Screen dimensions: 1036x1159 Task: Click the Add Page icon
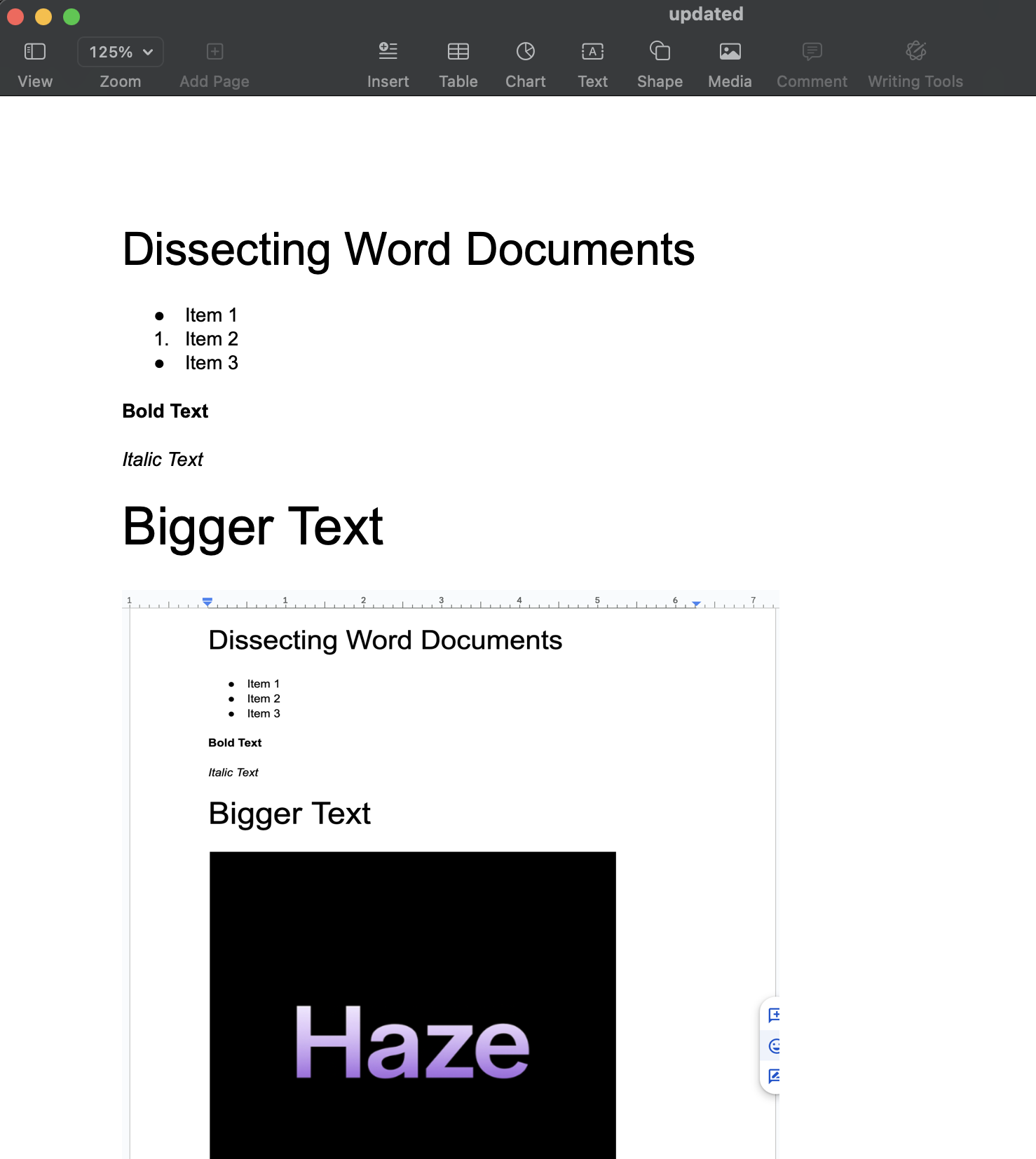click(x=214, y=52)
